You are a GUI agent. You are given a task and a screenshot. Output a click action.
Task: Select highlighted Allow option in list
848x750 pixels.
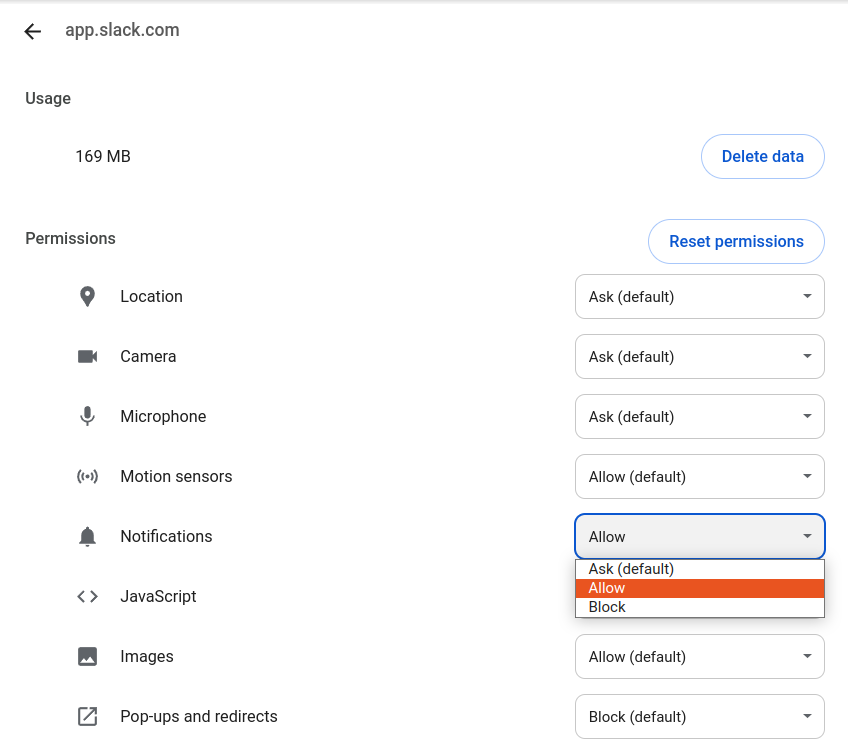[699, 588]
